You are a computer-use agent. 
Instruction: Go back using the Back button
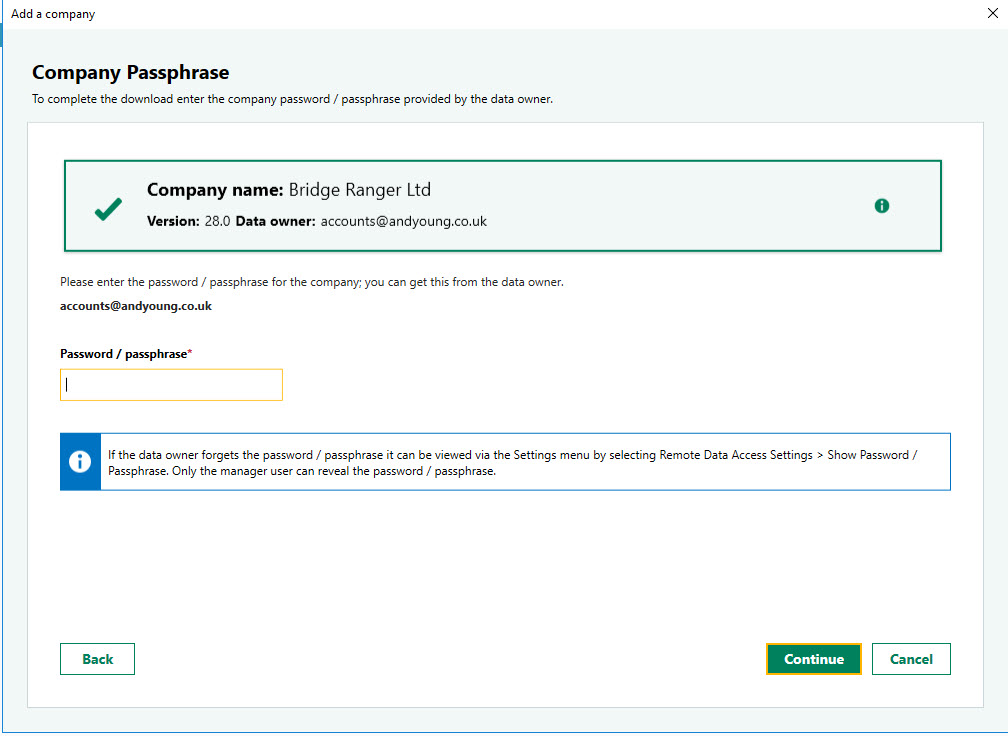pos(97,659)
